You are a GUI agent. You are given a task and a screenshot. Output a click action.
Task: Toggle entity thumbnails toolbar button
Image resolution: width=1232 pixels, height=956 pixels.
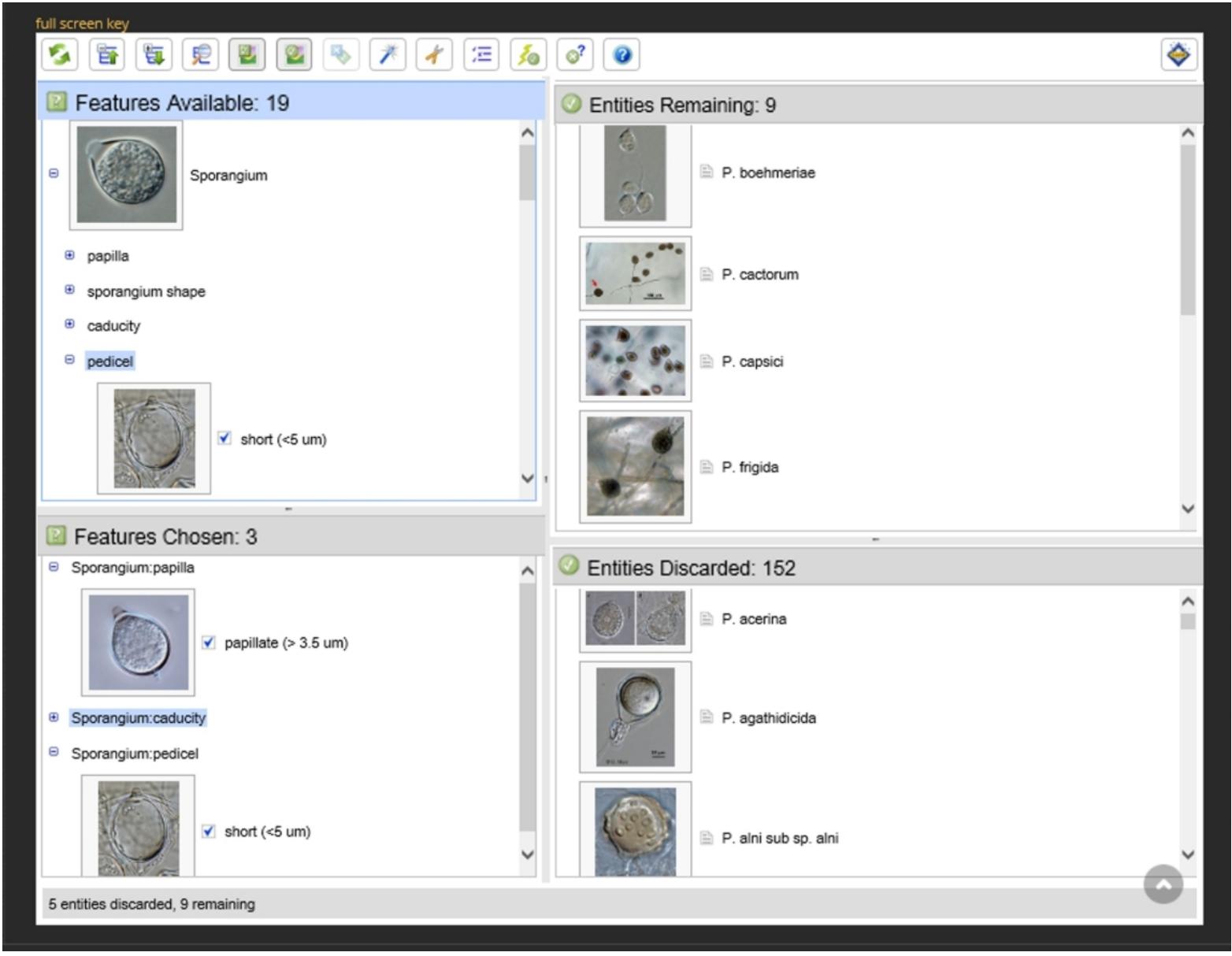tap(294, 54)
